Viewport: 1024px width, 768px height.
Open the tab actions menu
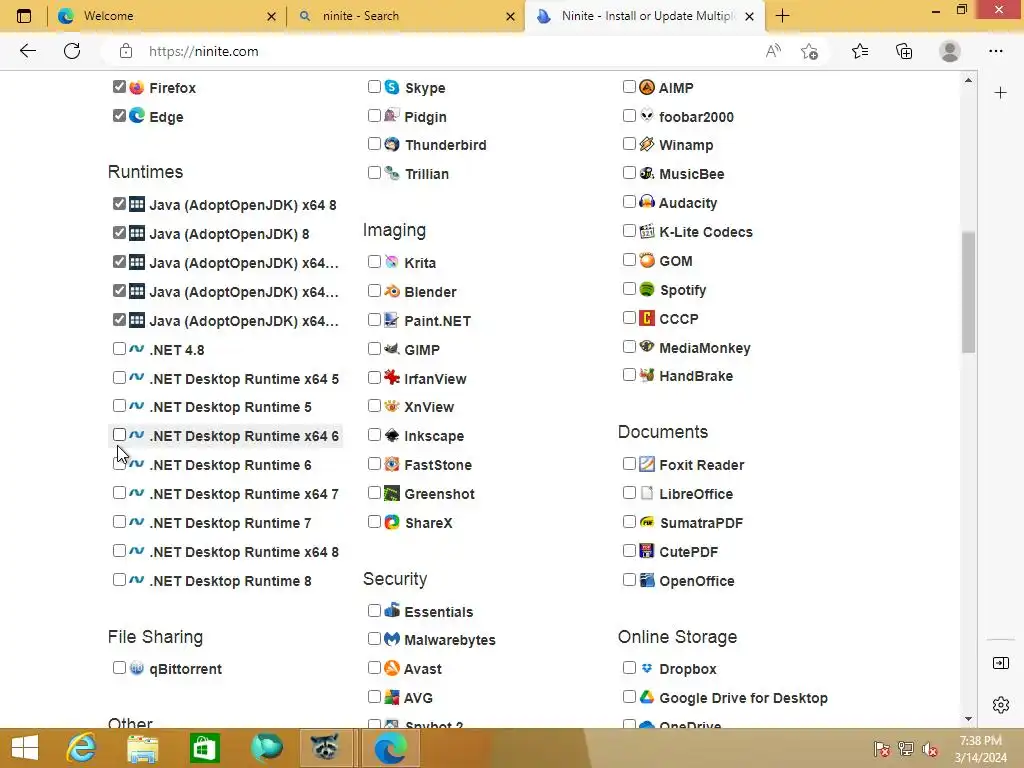(x=24, y=16)
